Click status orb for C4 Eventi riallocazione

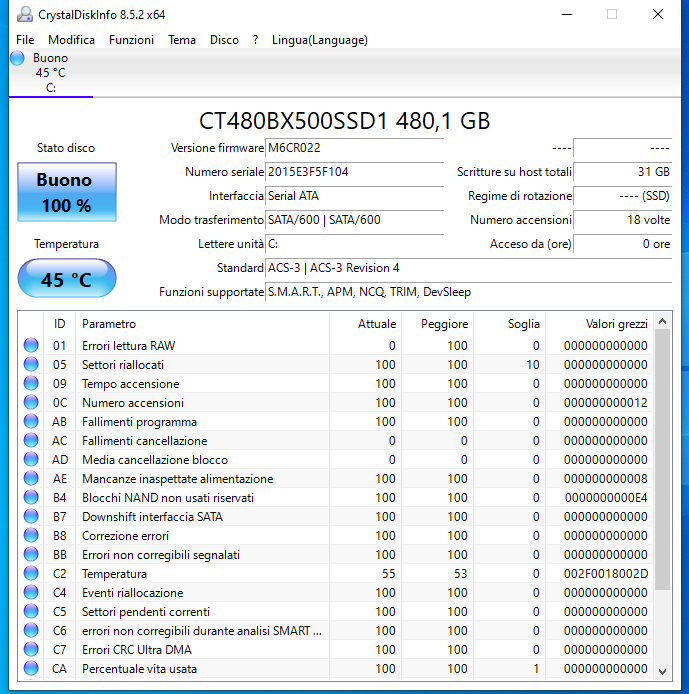(x=31, y=593)
